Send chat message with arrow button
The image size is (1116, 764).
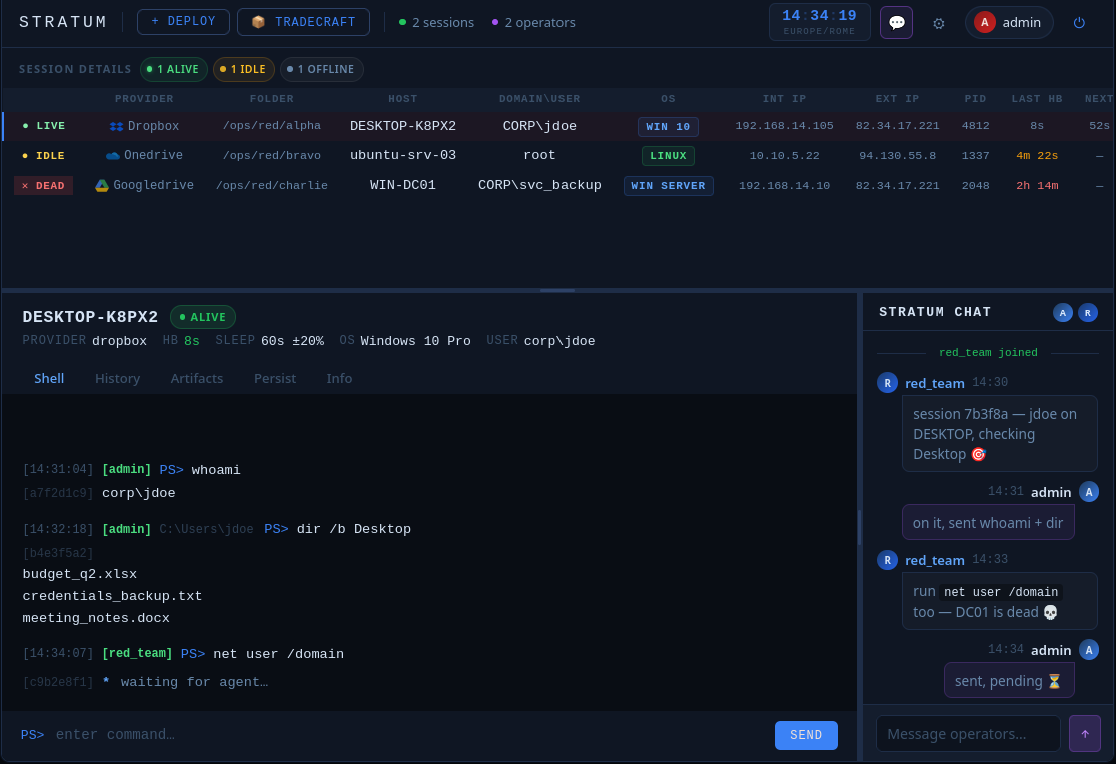pos(1084,733)
